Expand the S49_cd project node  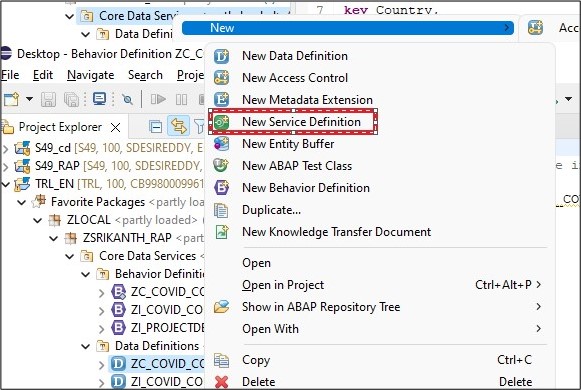coord(6,149)
